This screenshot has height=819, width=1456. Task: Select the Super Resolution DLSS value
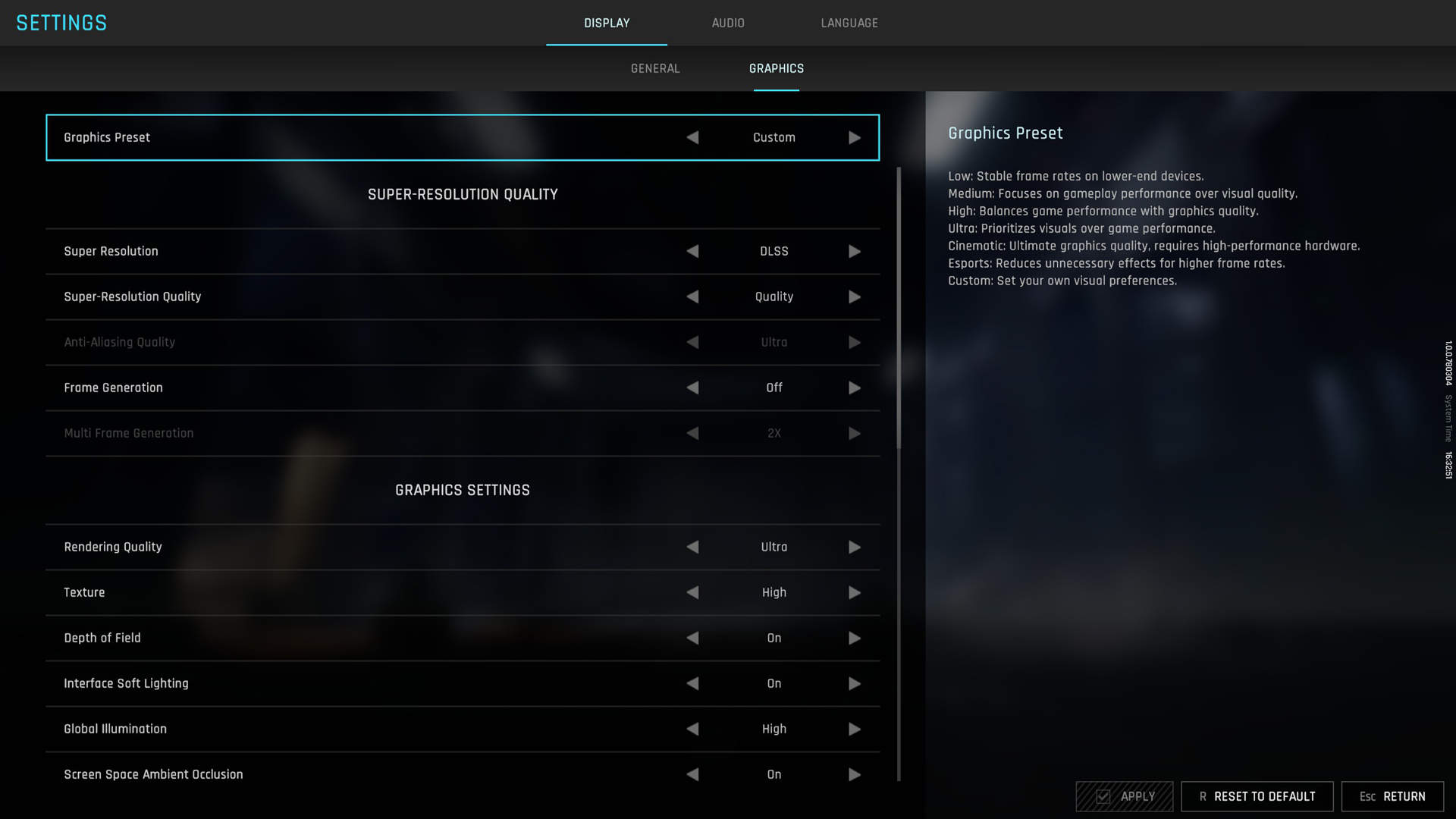(x=773, y=252)
